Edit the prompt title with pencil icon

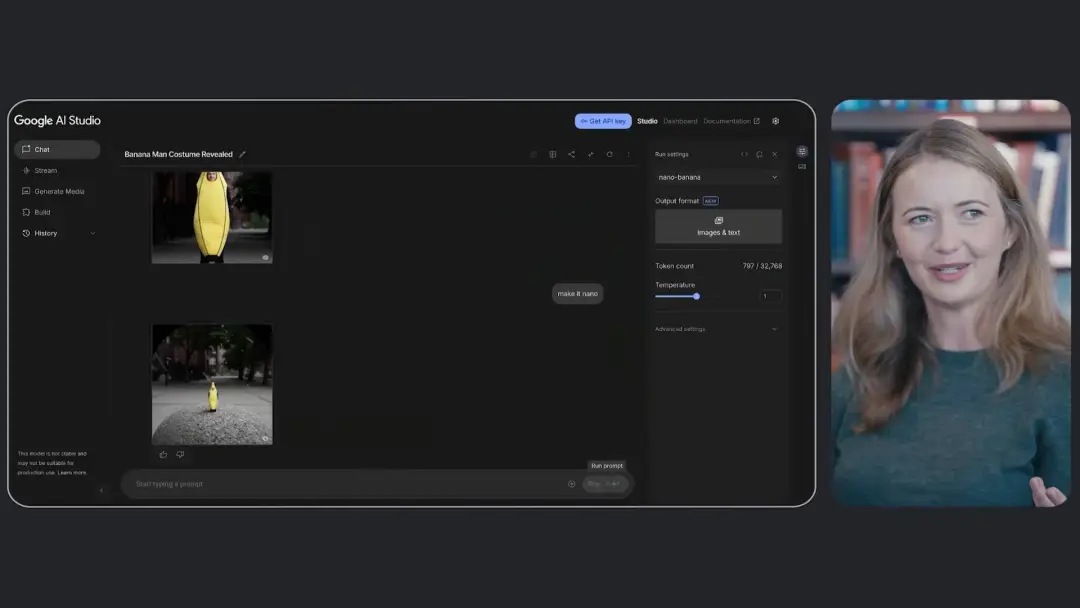(x=242, y=154)
